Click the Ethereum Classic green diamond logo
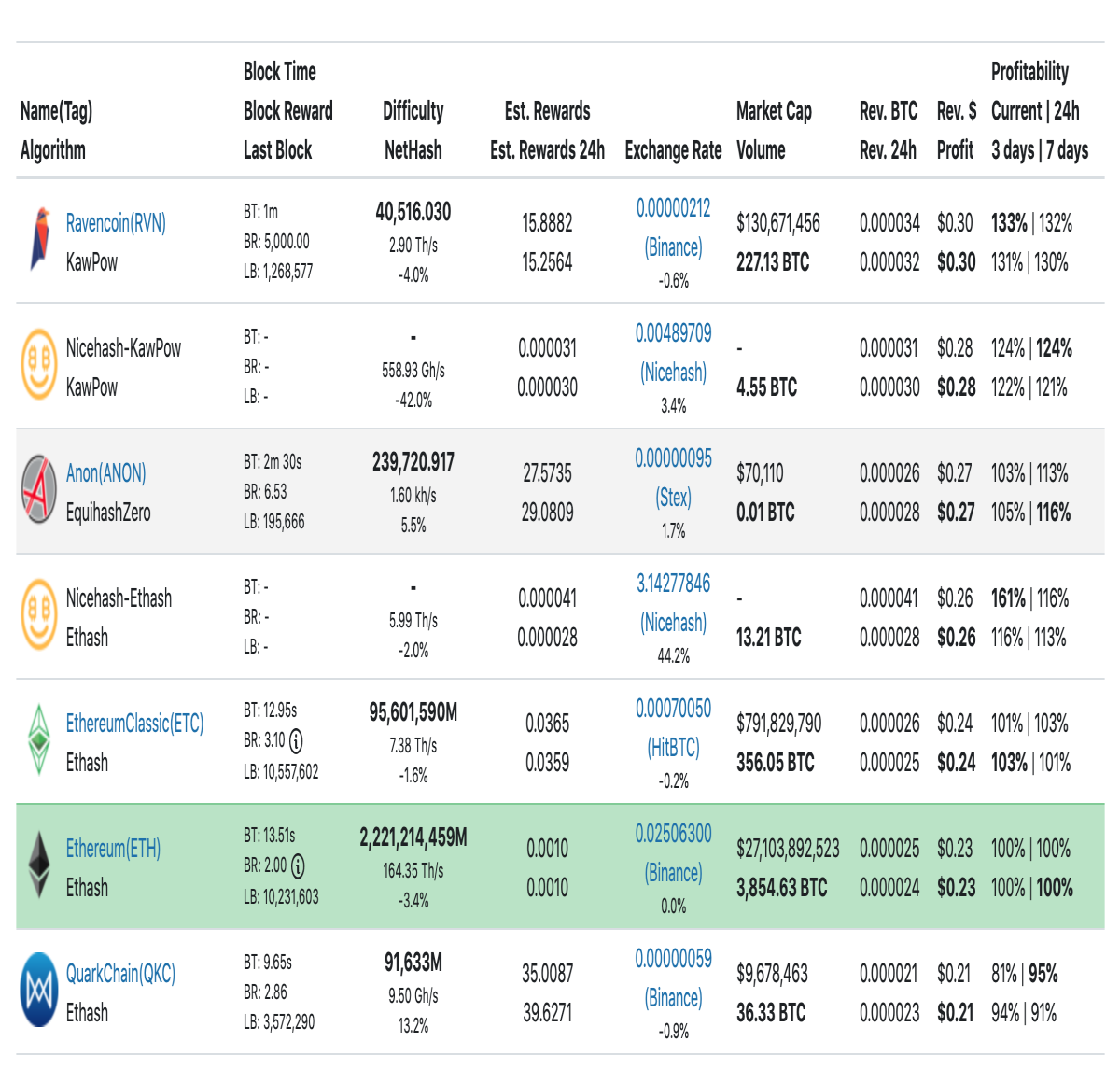 39,739
